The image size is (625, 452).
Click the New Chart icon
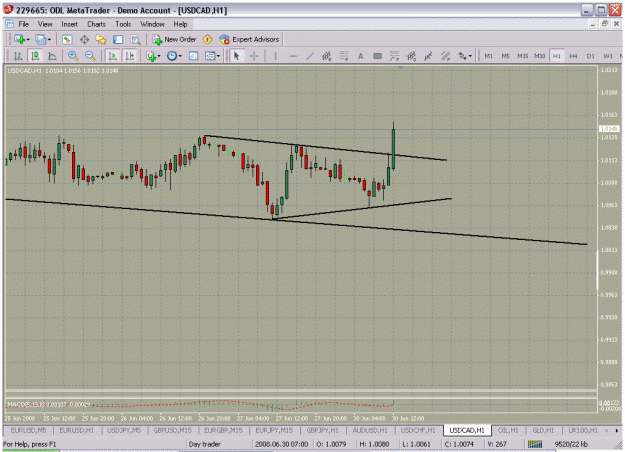click(19, 39)
